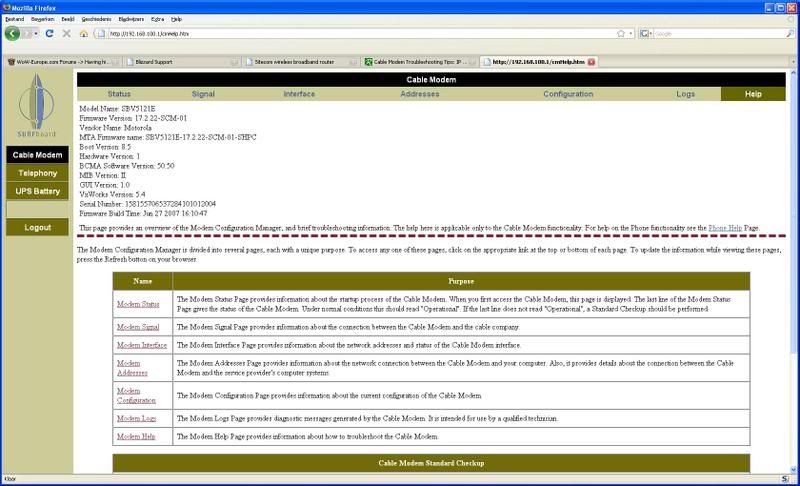Image resolution: width=800 pixels, height=486 pixels.
Task: Bookmark this page with the star icon
Action: (x=620, y=33)
